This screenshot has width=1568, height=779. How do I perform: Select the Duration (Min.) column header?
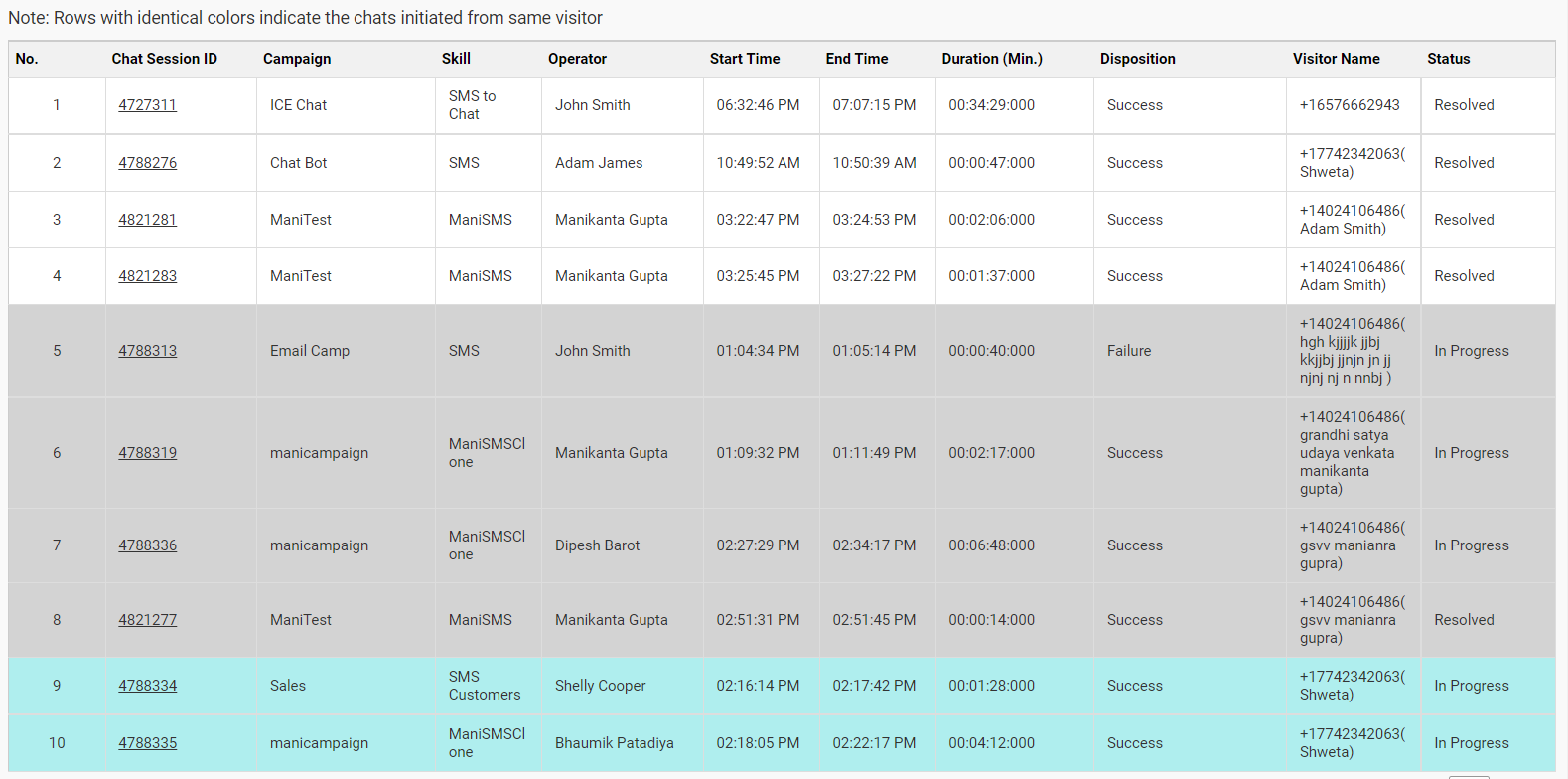pyautogui.click(x=992, y=59)
